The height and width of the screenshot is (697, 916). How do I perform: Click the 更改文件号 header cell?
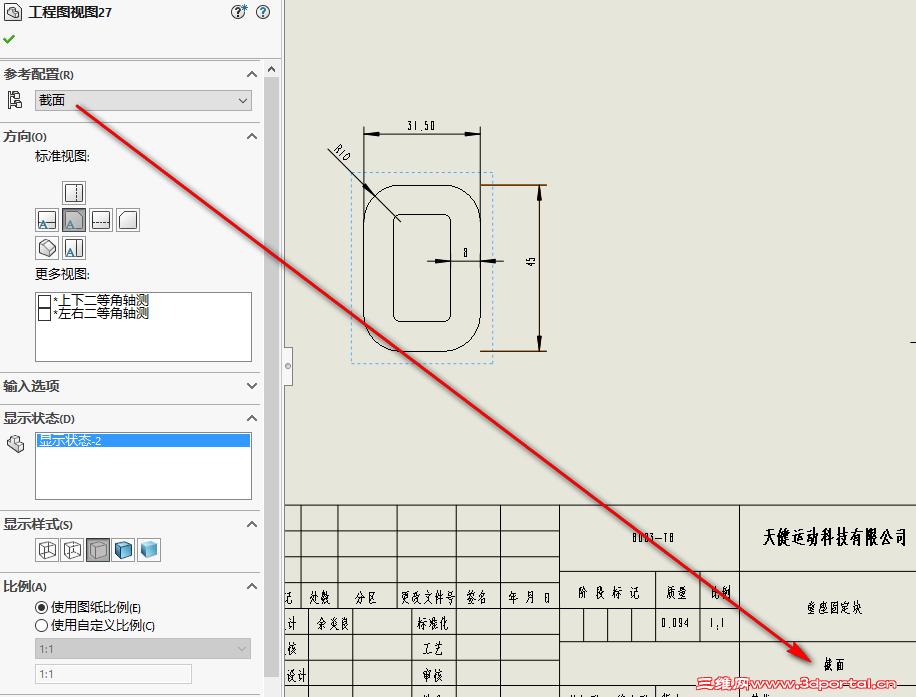click(428, 597)
